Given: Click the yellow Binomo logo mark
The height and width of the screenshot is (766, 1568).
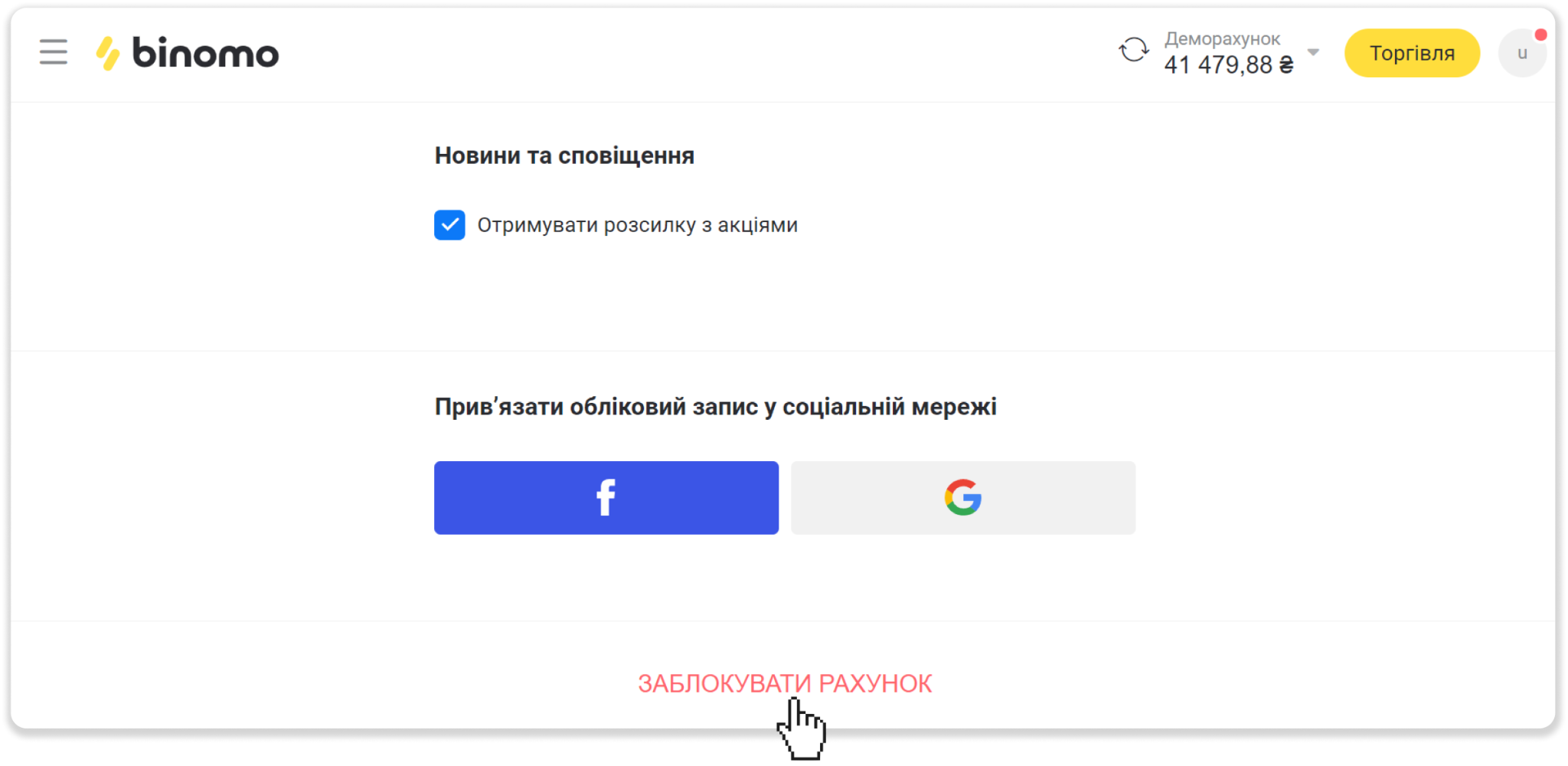Looking at the screenshot, I should (108, 53).
